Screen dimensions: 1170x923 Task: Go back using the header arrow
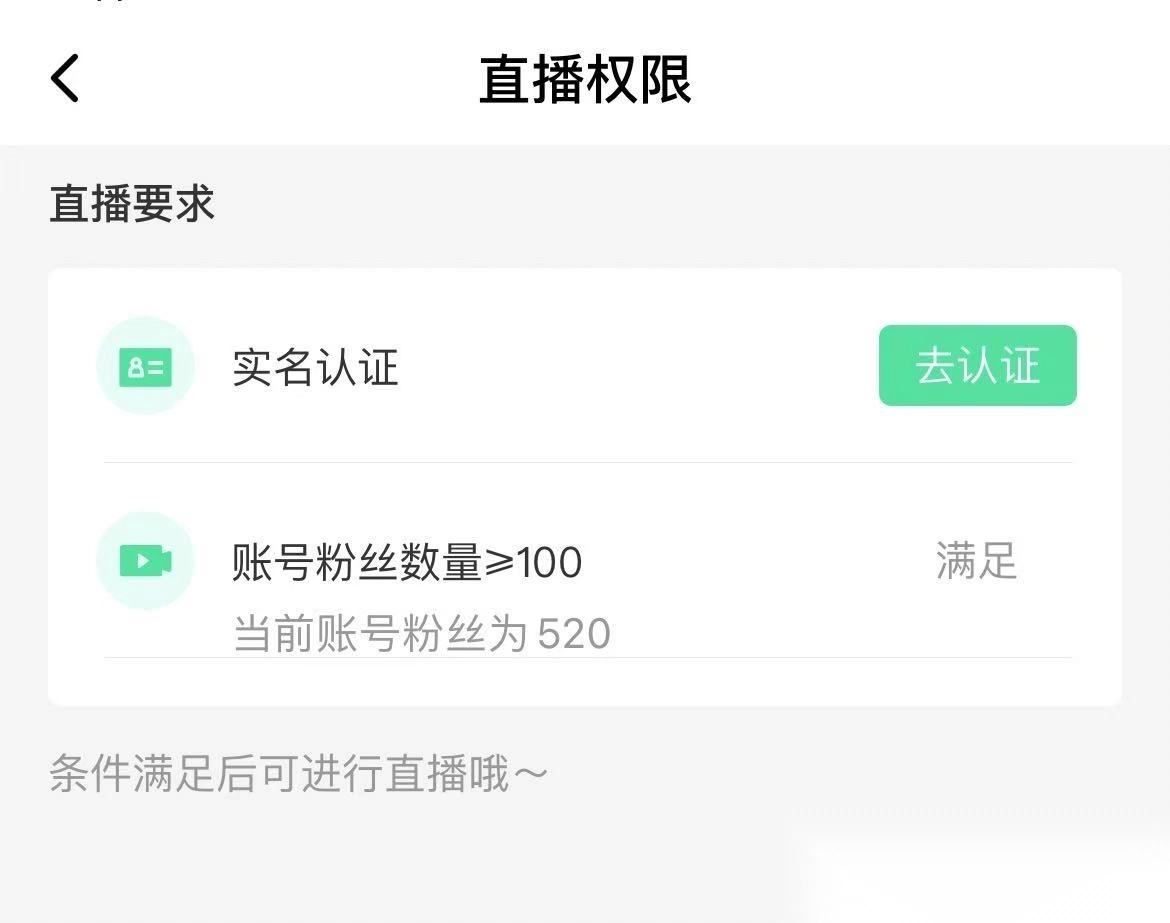coord(65,78)
